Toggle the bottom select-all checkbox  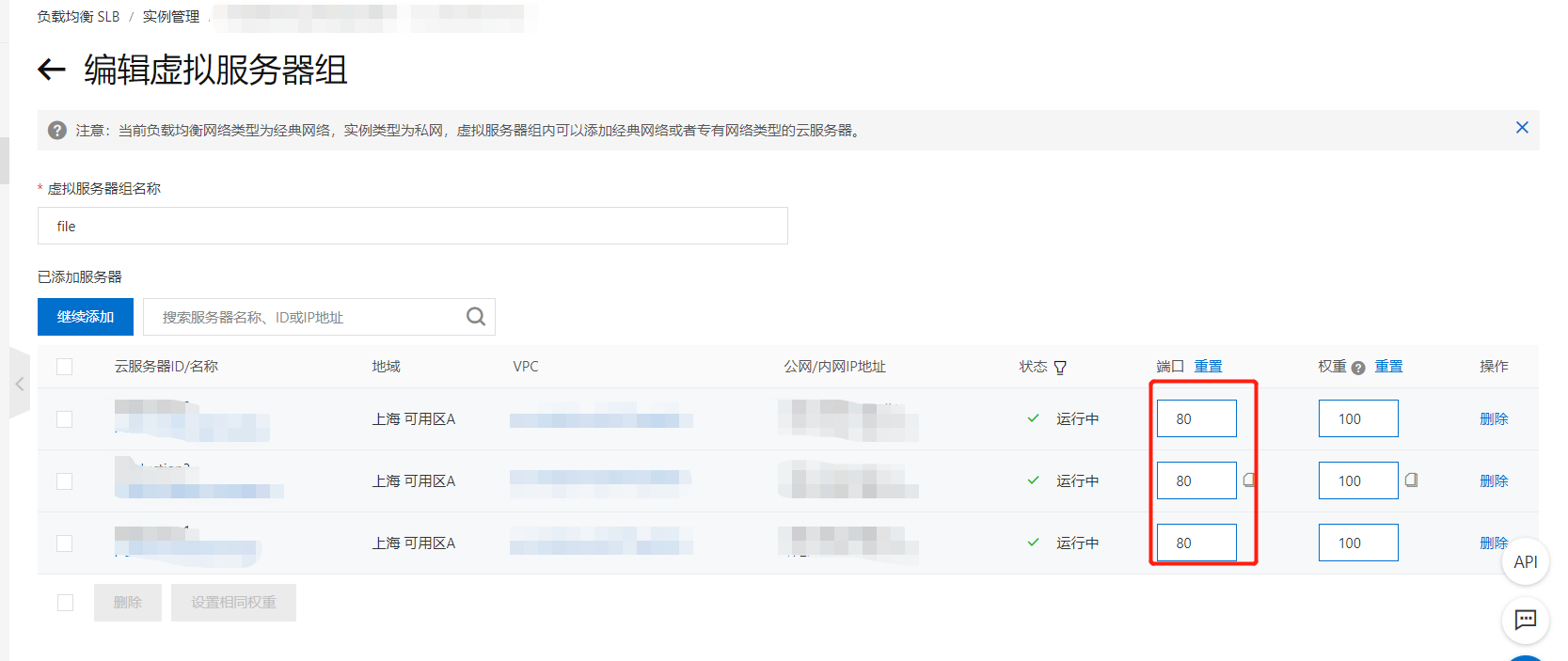click(x=65, y=603)
